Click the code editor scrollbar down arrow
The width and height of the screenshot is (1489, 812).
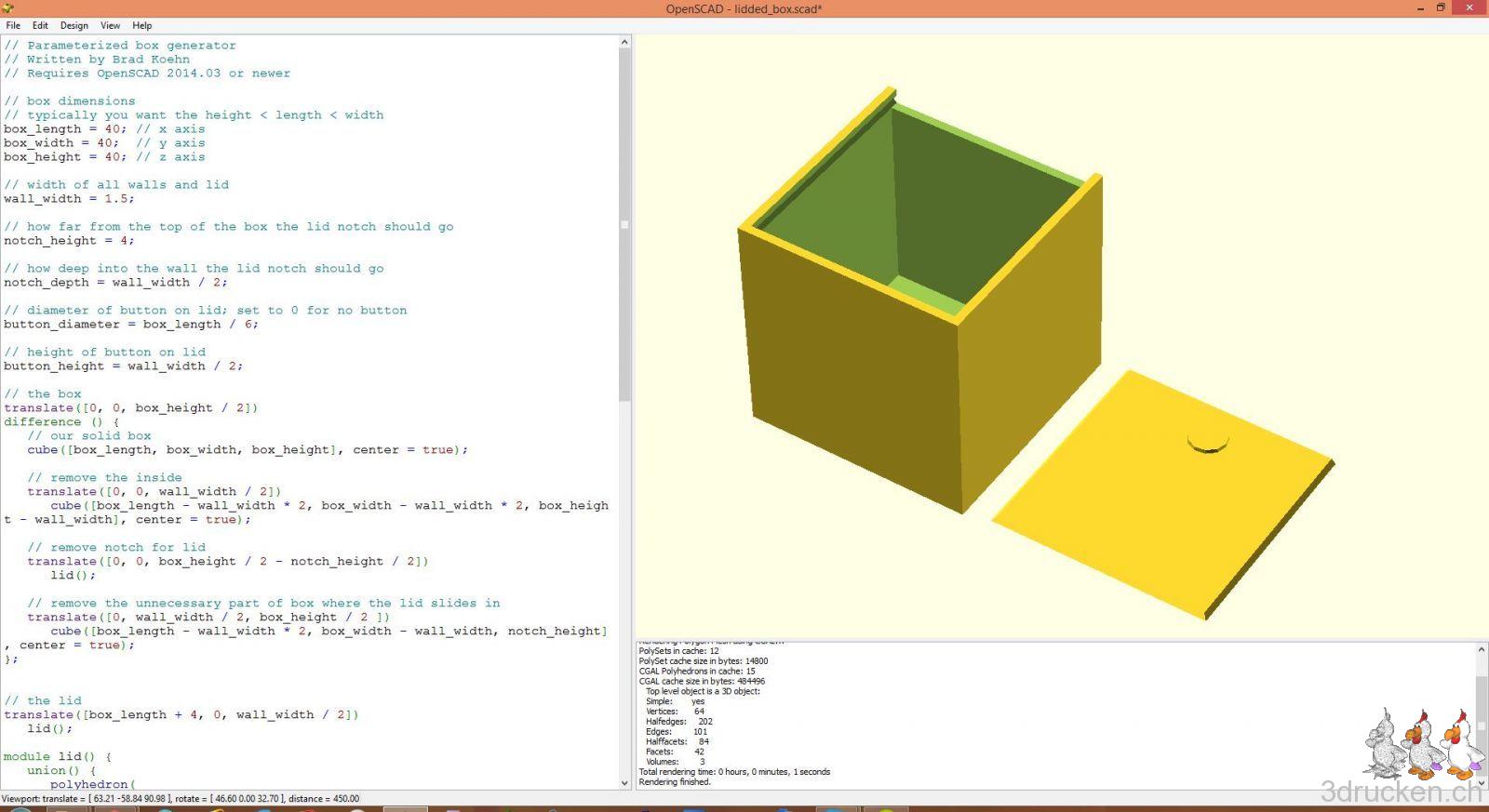[x=624, y=783]
